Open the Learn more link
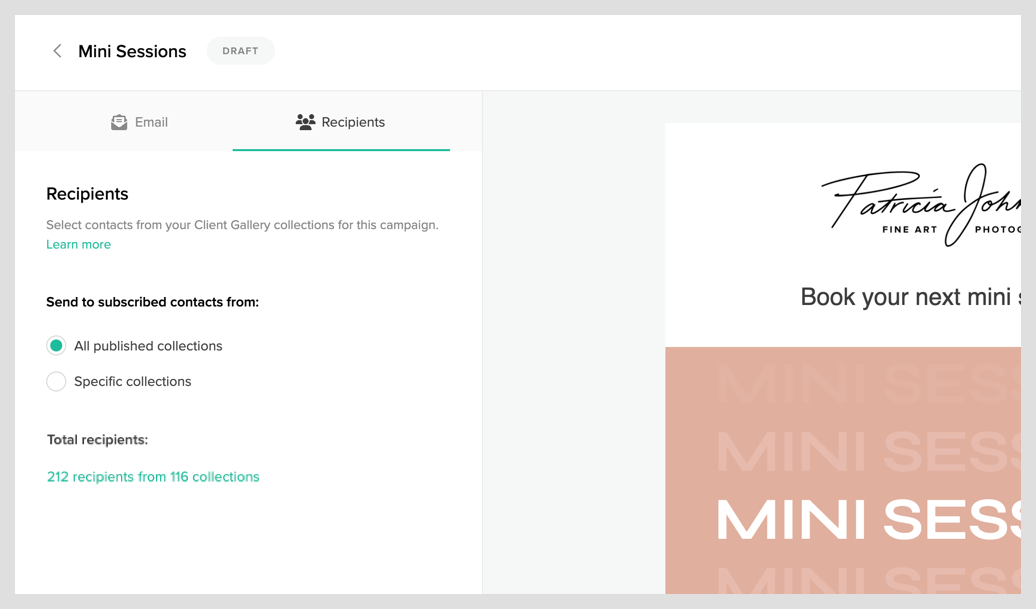 click(x=78, y=244)
